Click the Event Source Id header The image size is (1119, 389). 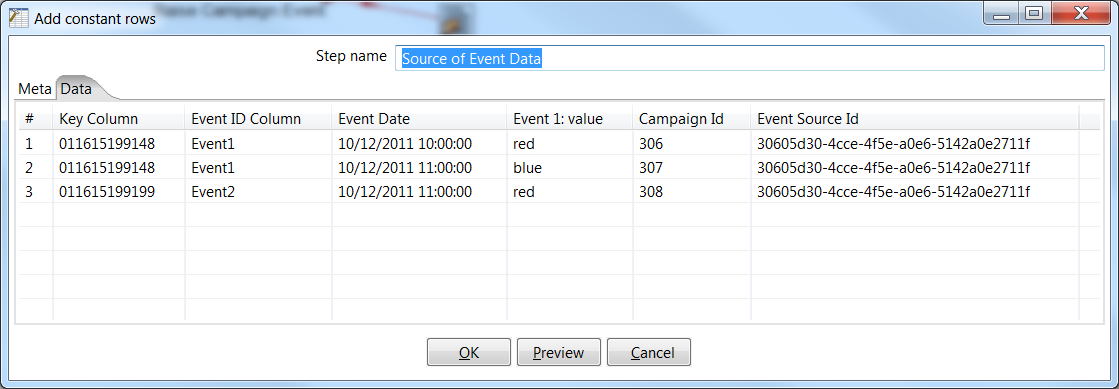pos(915,119)
